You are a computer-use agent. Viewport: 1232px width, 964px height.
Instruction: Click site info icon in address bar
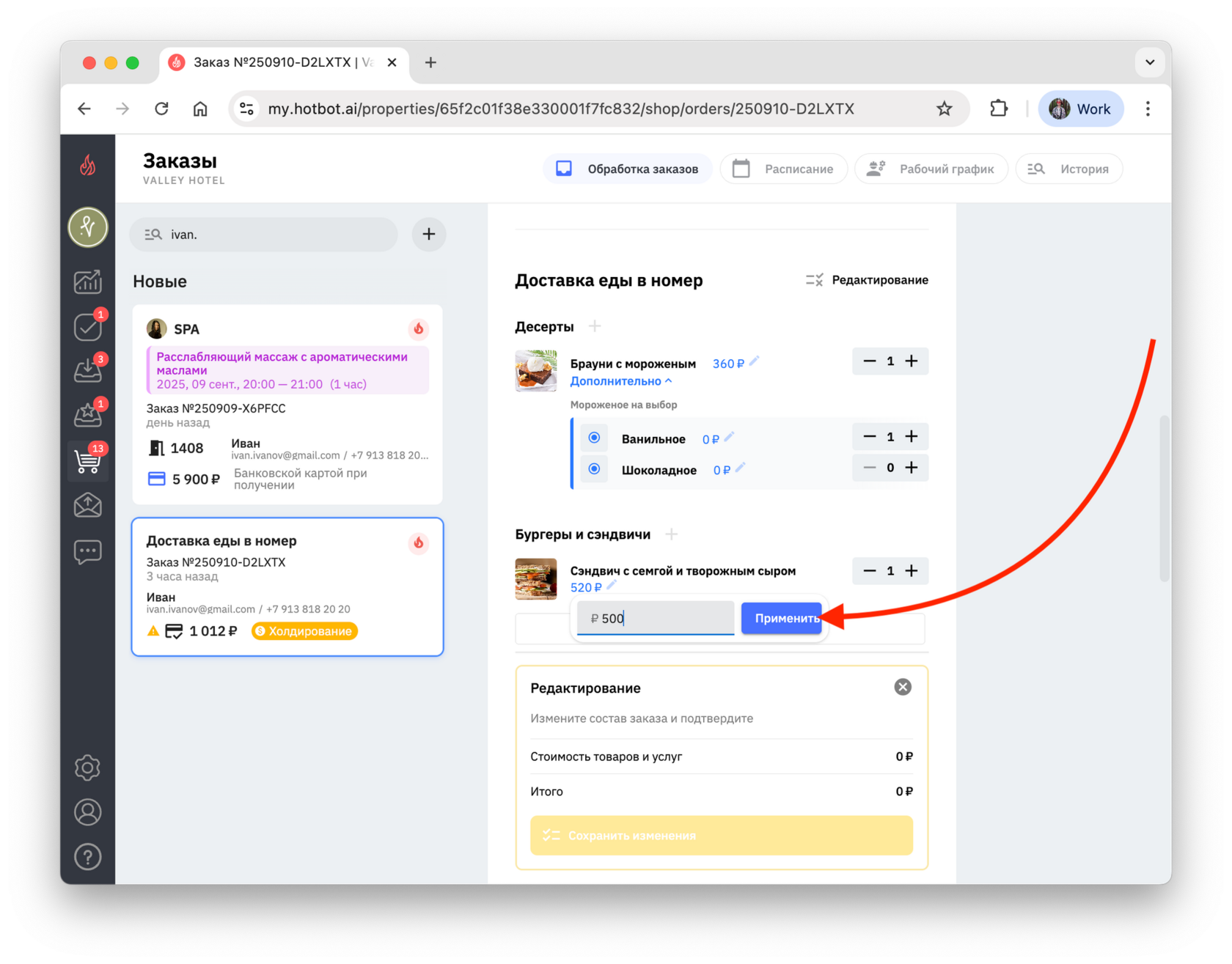(x=247, y=109)
